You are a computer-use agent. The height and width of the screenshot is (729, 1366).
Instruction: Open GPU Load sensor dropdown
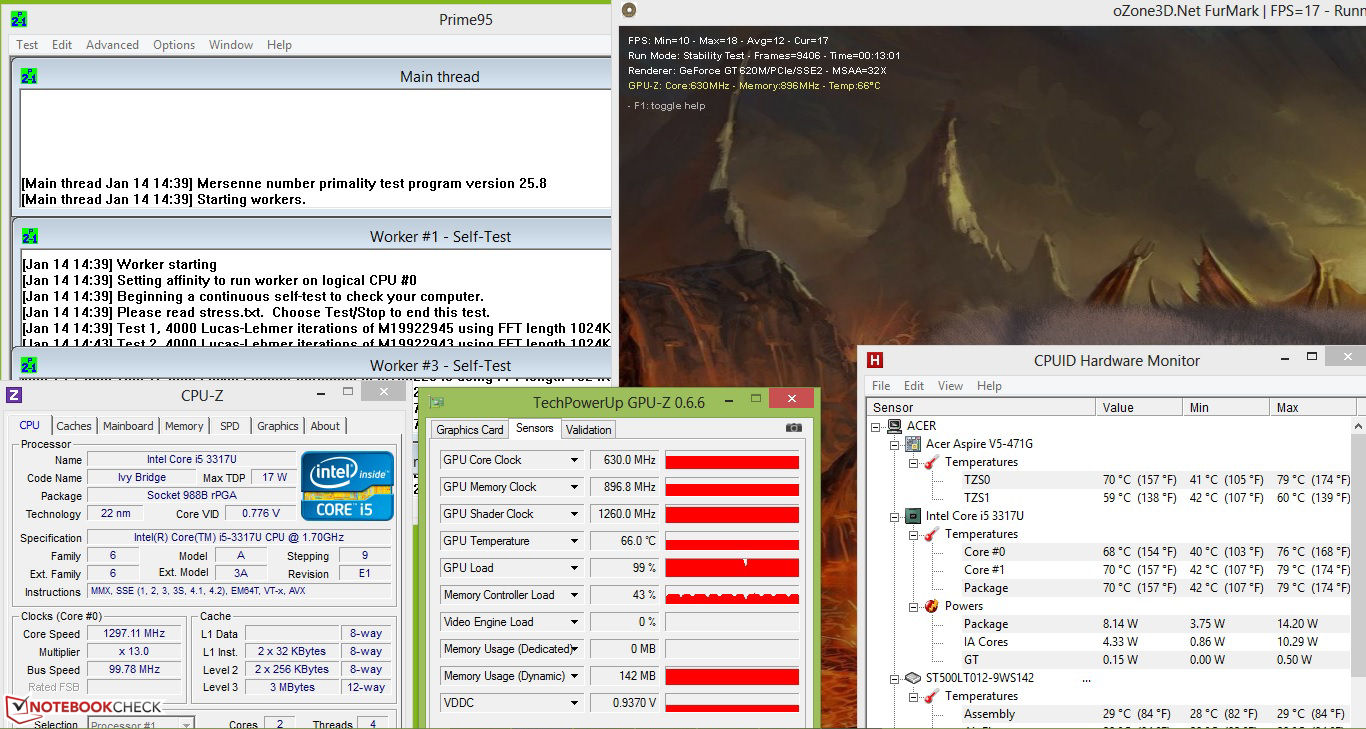click(x=574, y=568)
